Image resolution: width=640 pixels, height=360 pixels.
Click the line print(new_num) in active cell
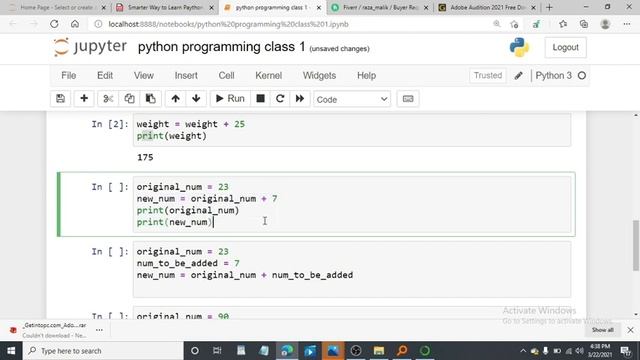click(x=175, y=222)
